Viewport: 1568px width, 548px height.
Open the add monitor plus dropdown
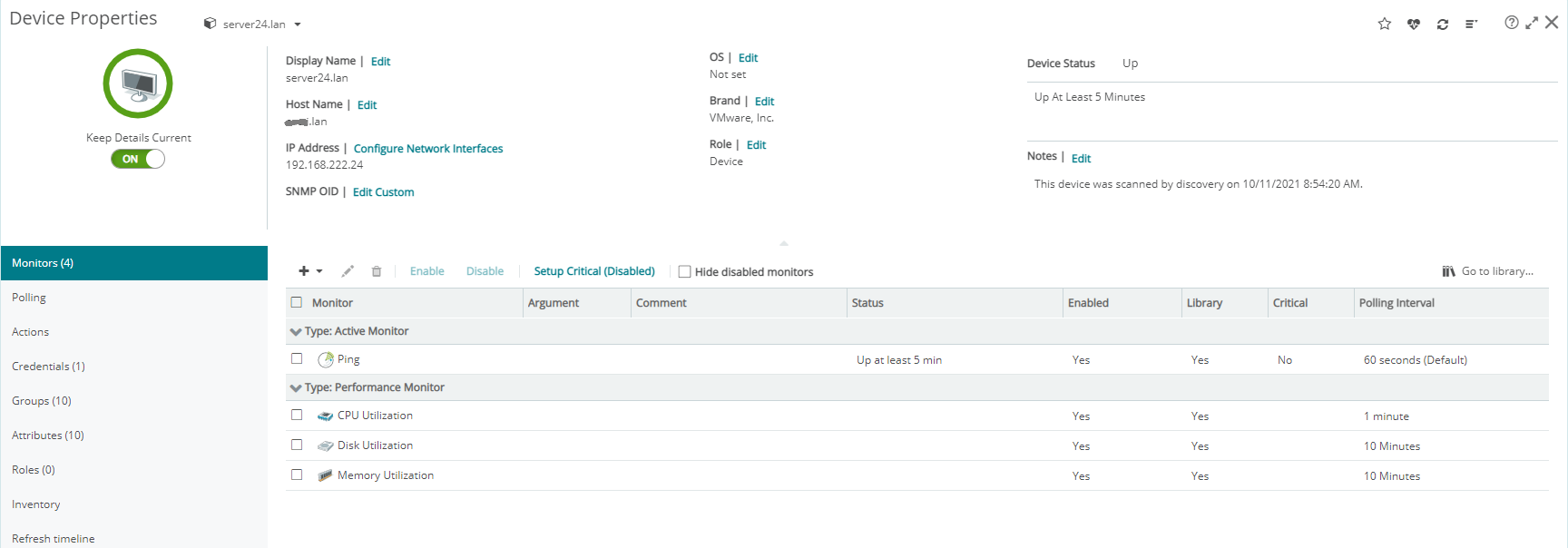[x=310, y=271]
